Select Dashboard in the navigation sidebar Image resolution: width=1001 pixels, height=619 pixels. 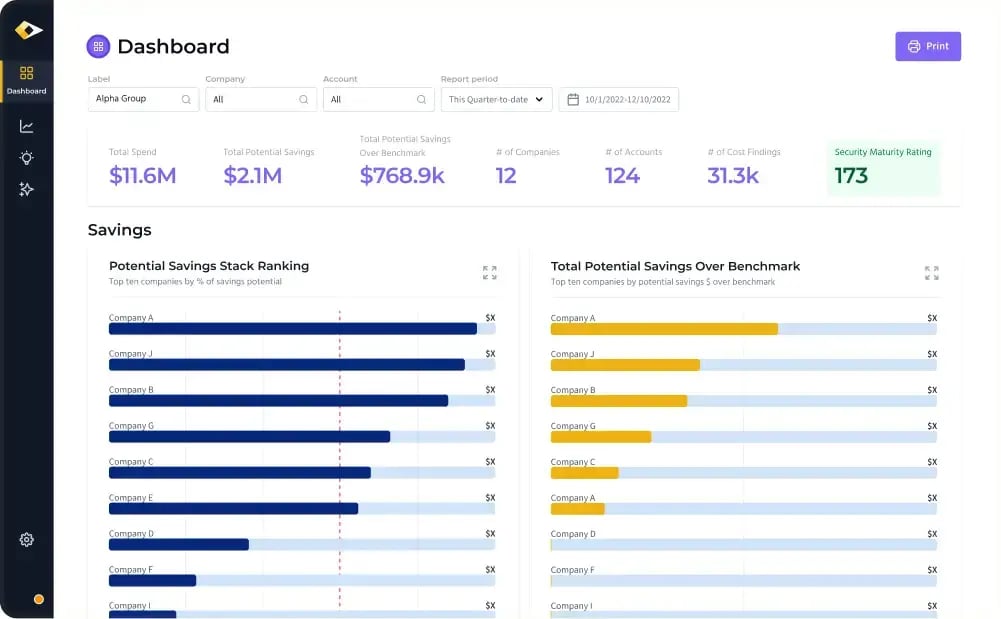26,80
